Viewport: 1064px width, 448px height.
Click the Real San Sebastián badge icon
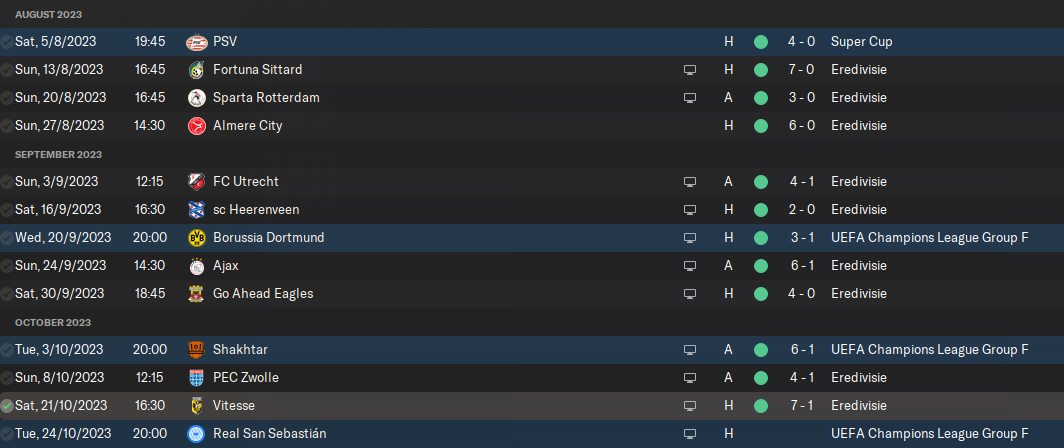point(196,434)
